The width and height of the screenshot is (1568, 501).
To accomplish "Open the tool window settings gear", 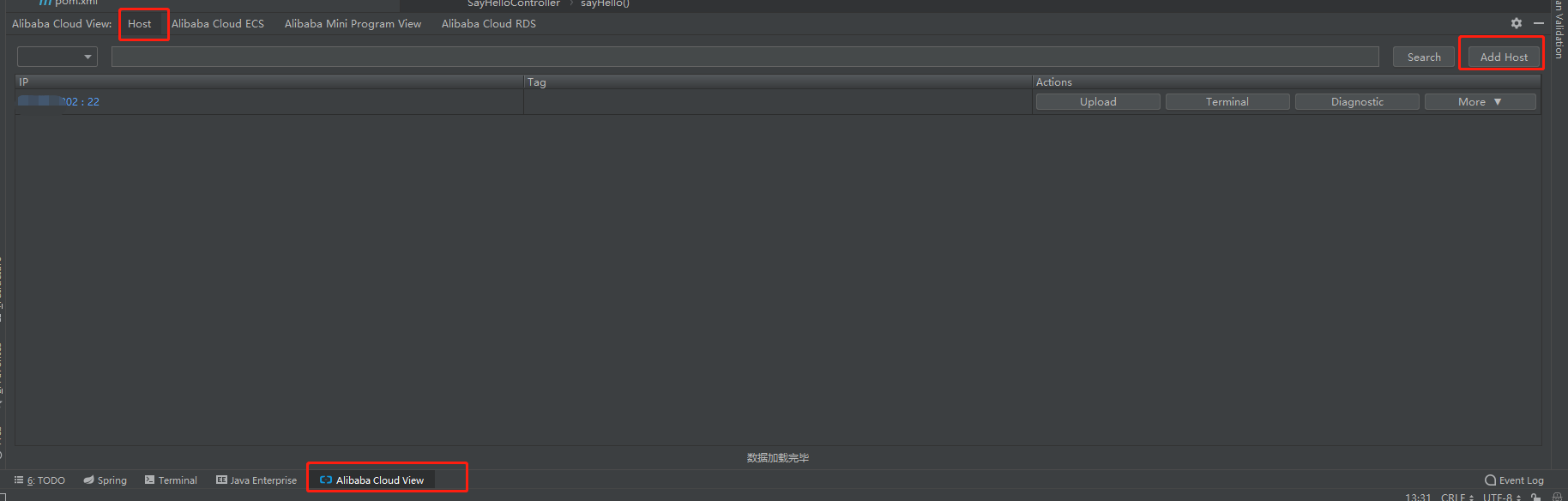I will [1517, 23].
